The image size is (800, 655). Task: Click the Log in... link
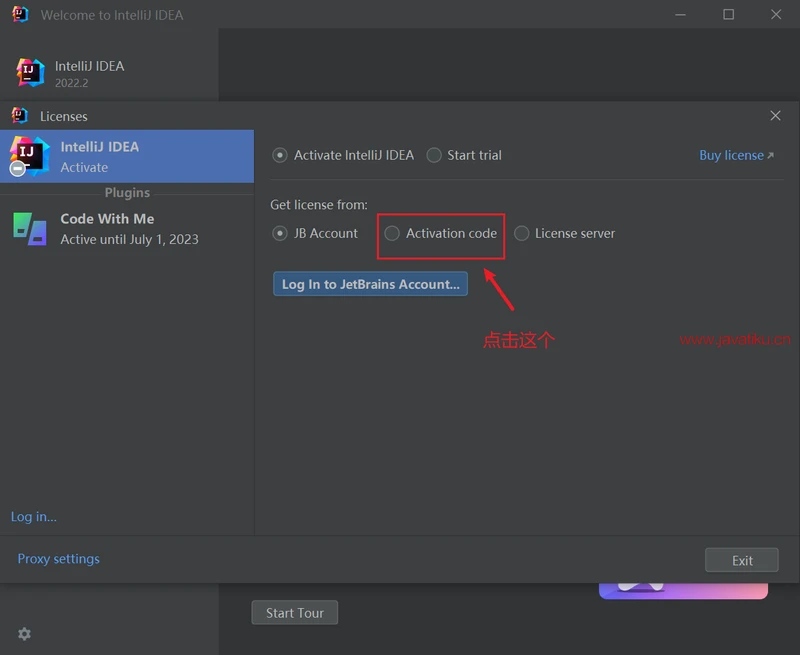coord(34,517)
